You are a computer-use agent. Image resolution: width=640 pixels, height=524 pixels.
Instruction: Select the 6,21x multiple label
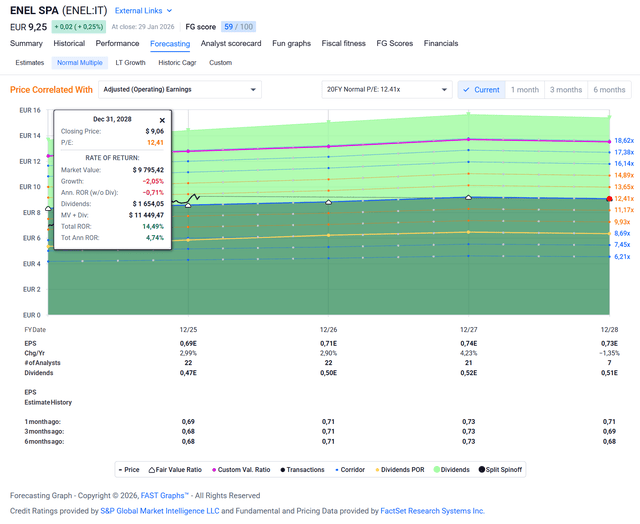click(622, 257)
